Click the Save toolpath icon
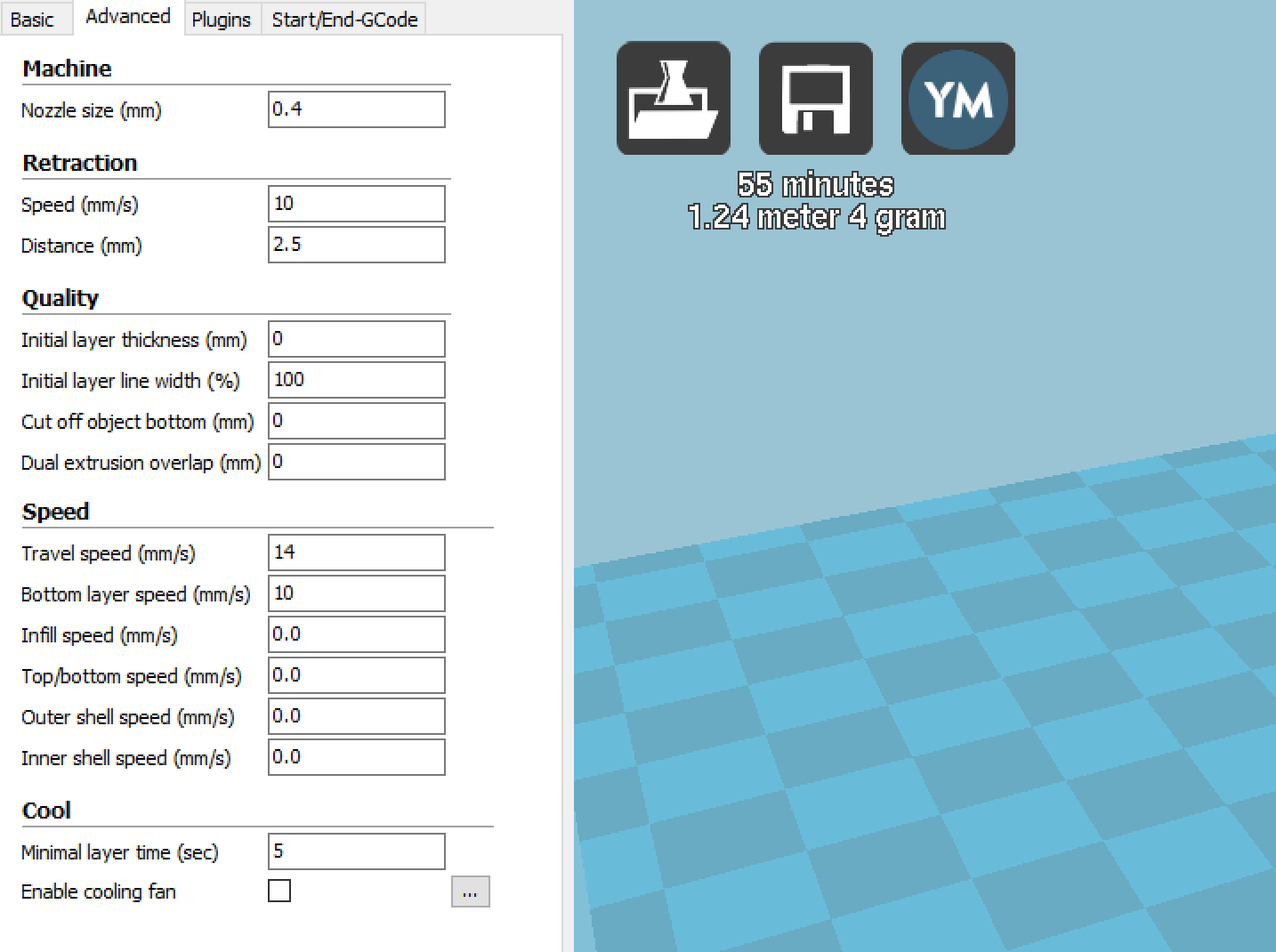Screen dimensions: 1276x952 pyautogui.click(x=814, y=98)
